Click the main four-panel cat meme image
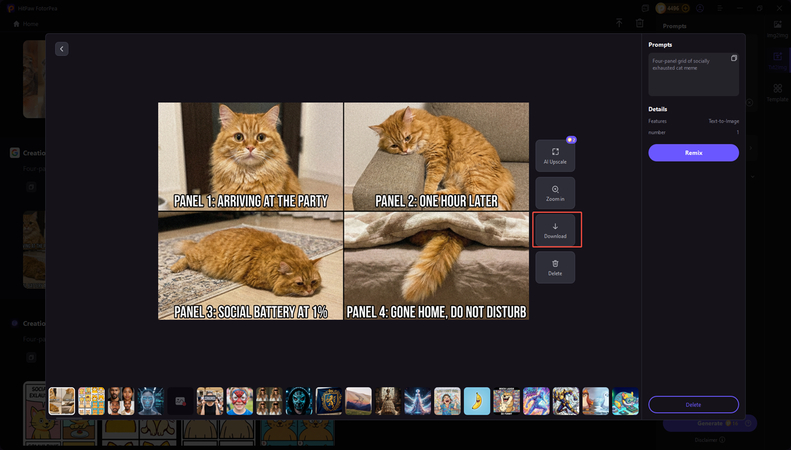The image size is (791, 450). coord(344,211)
